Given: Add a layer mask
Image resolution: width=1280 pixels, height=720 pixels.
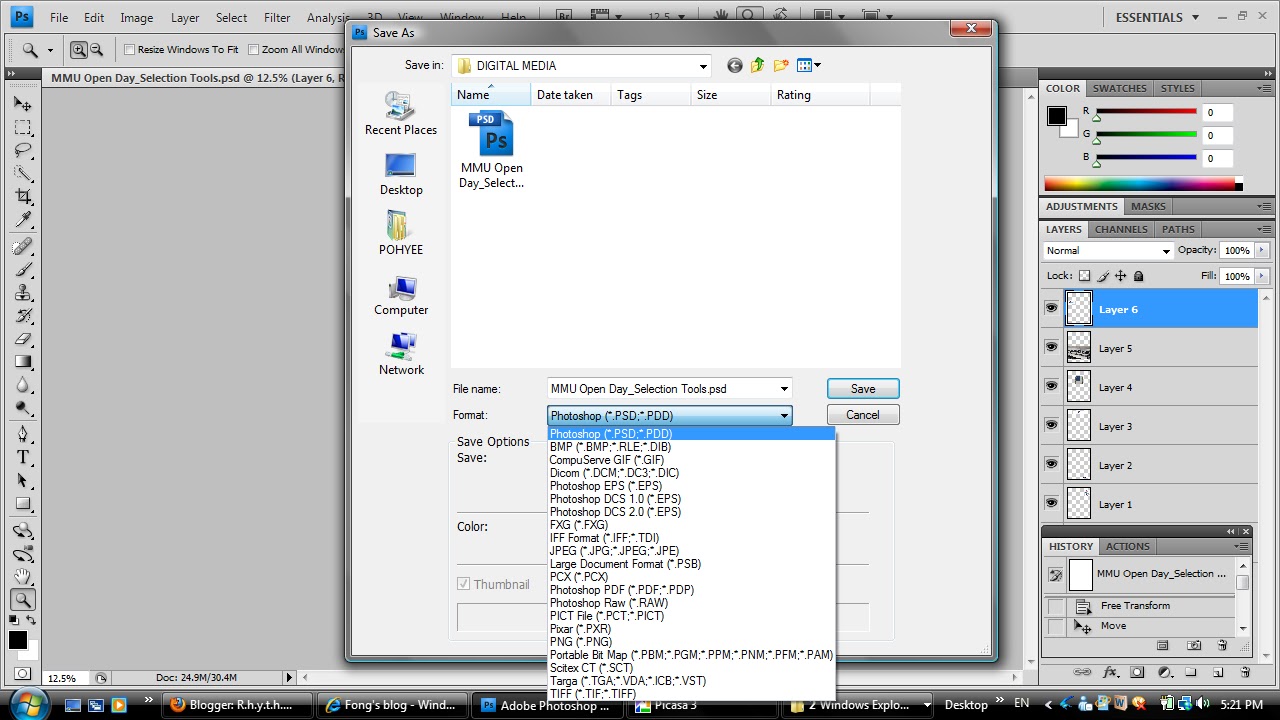Looking at the screenshot, I should pyautogui.click(x=1138, y=672).
